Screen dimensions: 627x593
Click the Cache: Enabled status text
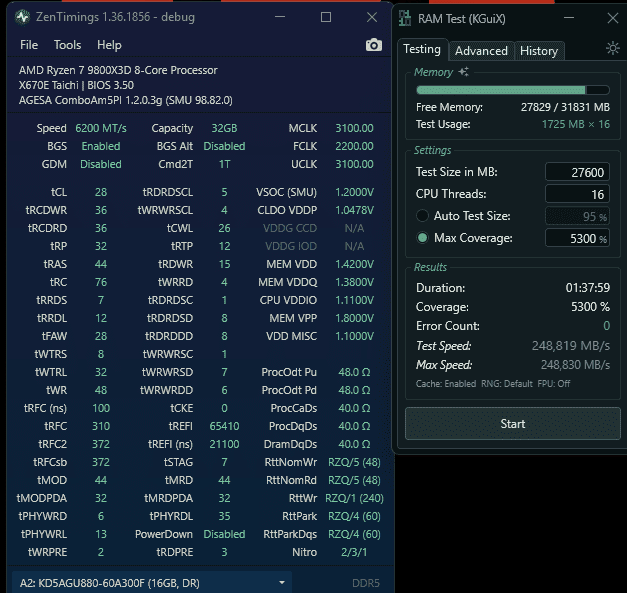[446, 383]
